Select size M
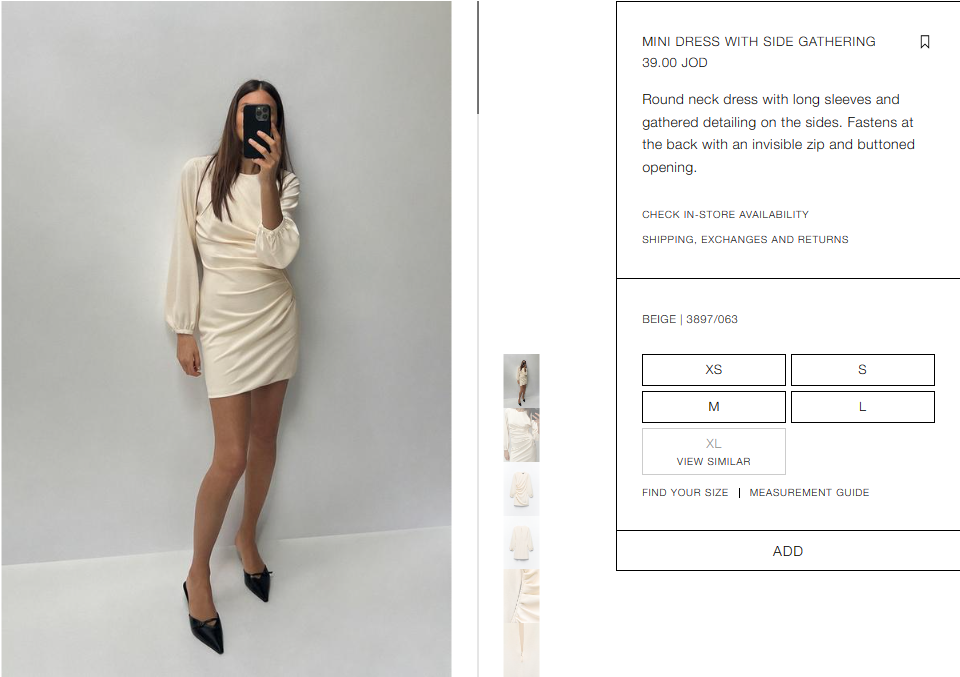 (x=713, y=407)
